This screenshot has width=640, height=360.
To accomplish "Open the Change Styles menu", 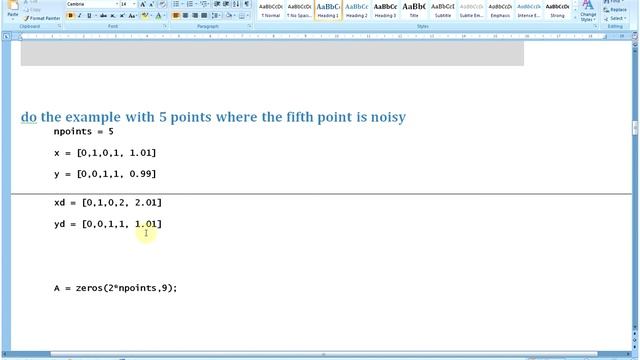I will coord(588,11).
